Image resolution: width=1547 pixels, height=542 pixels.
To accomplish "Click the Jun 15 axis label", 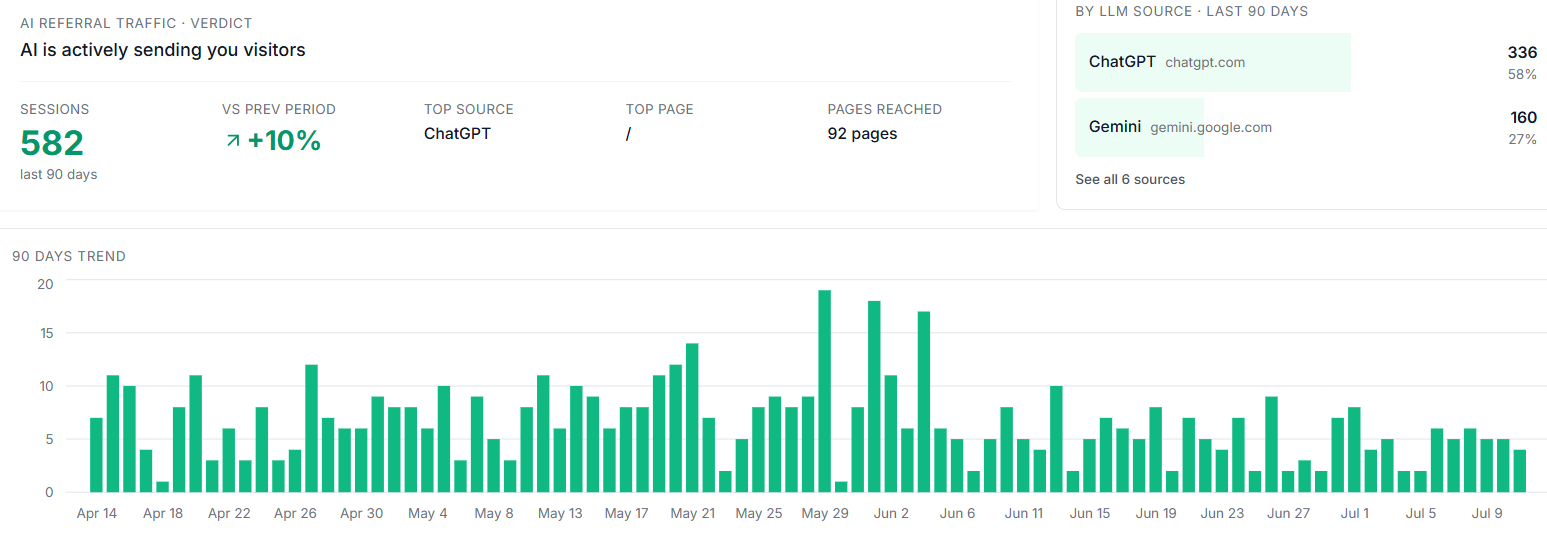I will (x=1090, y=514).
